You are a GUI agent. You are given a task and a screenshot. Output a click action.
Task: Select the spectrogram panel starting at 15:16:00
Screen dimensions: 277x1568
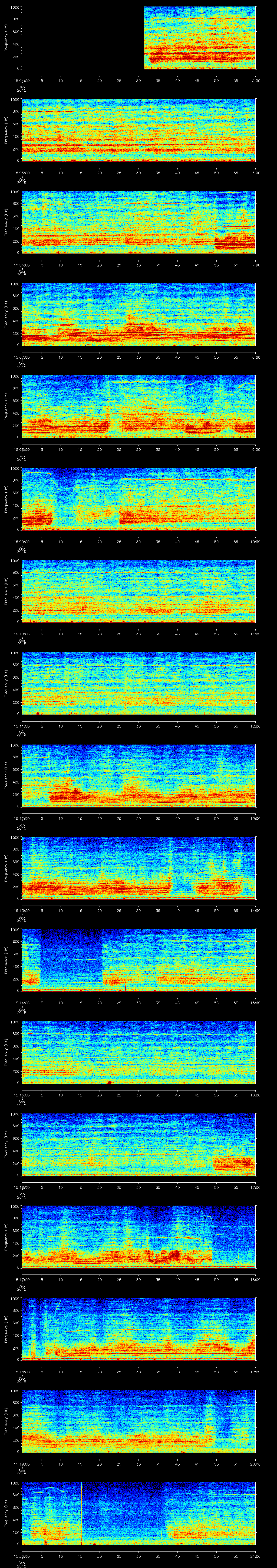[139, 1144]
